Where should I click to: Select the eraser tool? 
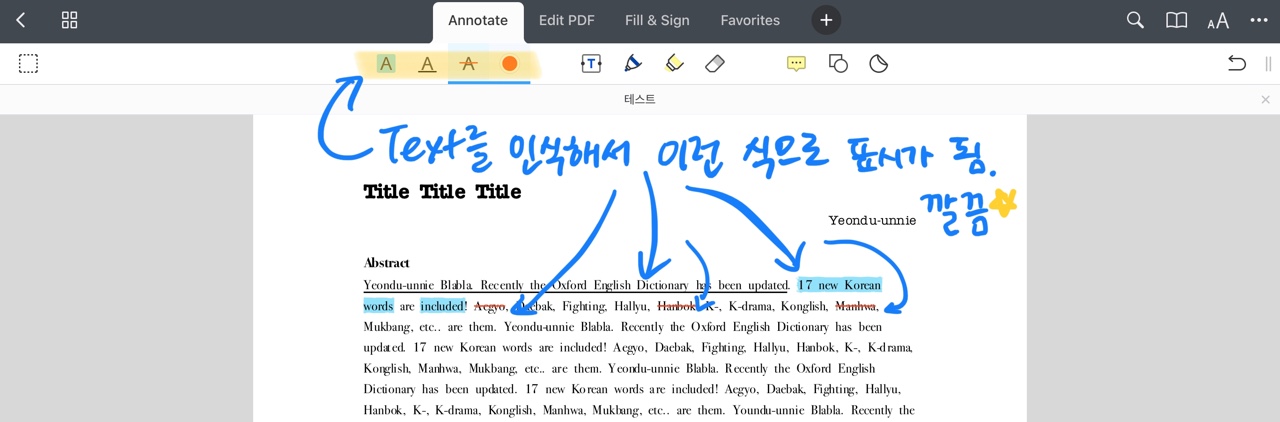tap(715, 64)
